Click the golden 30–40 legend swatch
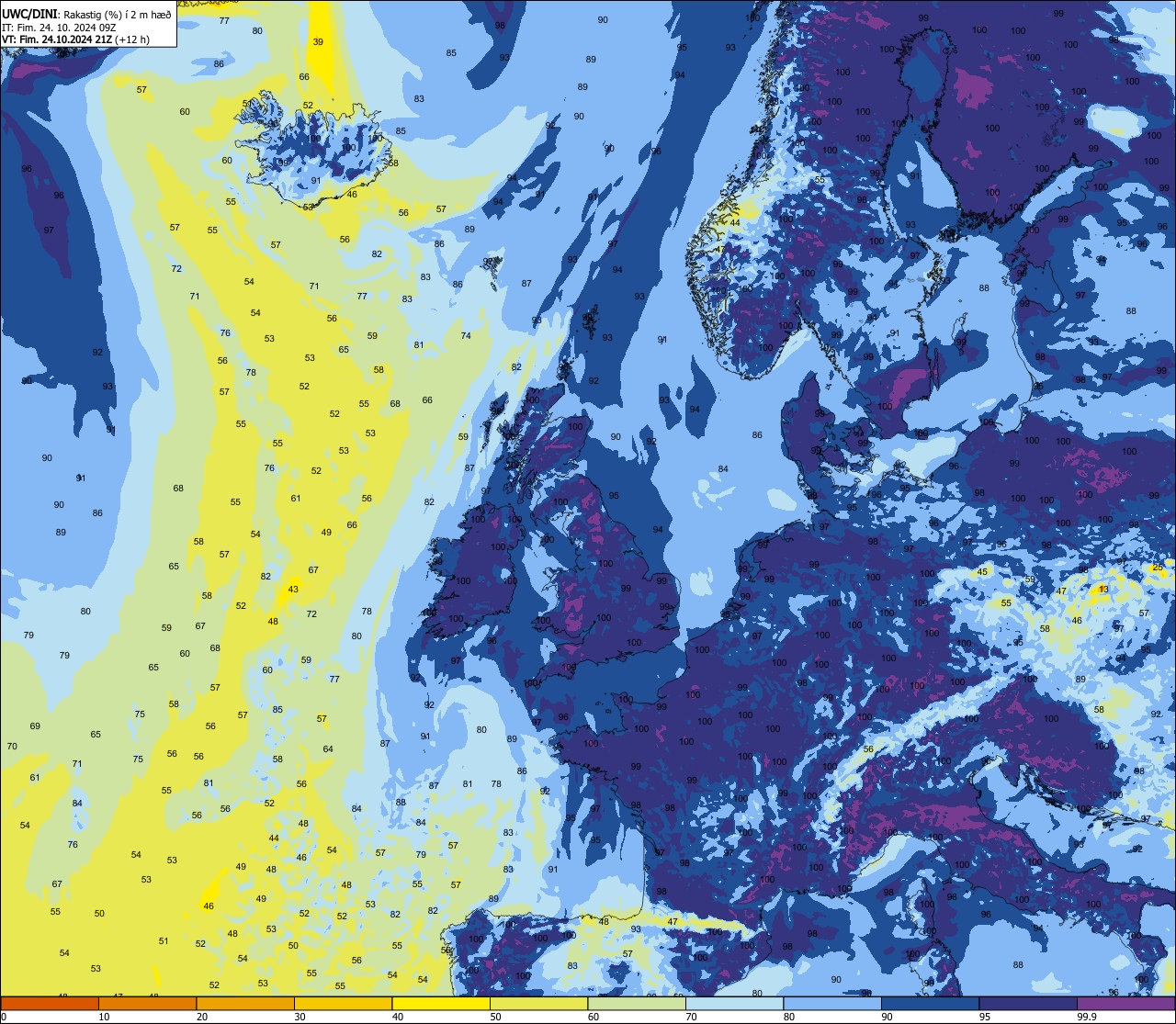The image size is (1176, 1024). 343,1003
